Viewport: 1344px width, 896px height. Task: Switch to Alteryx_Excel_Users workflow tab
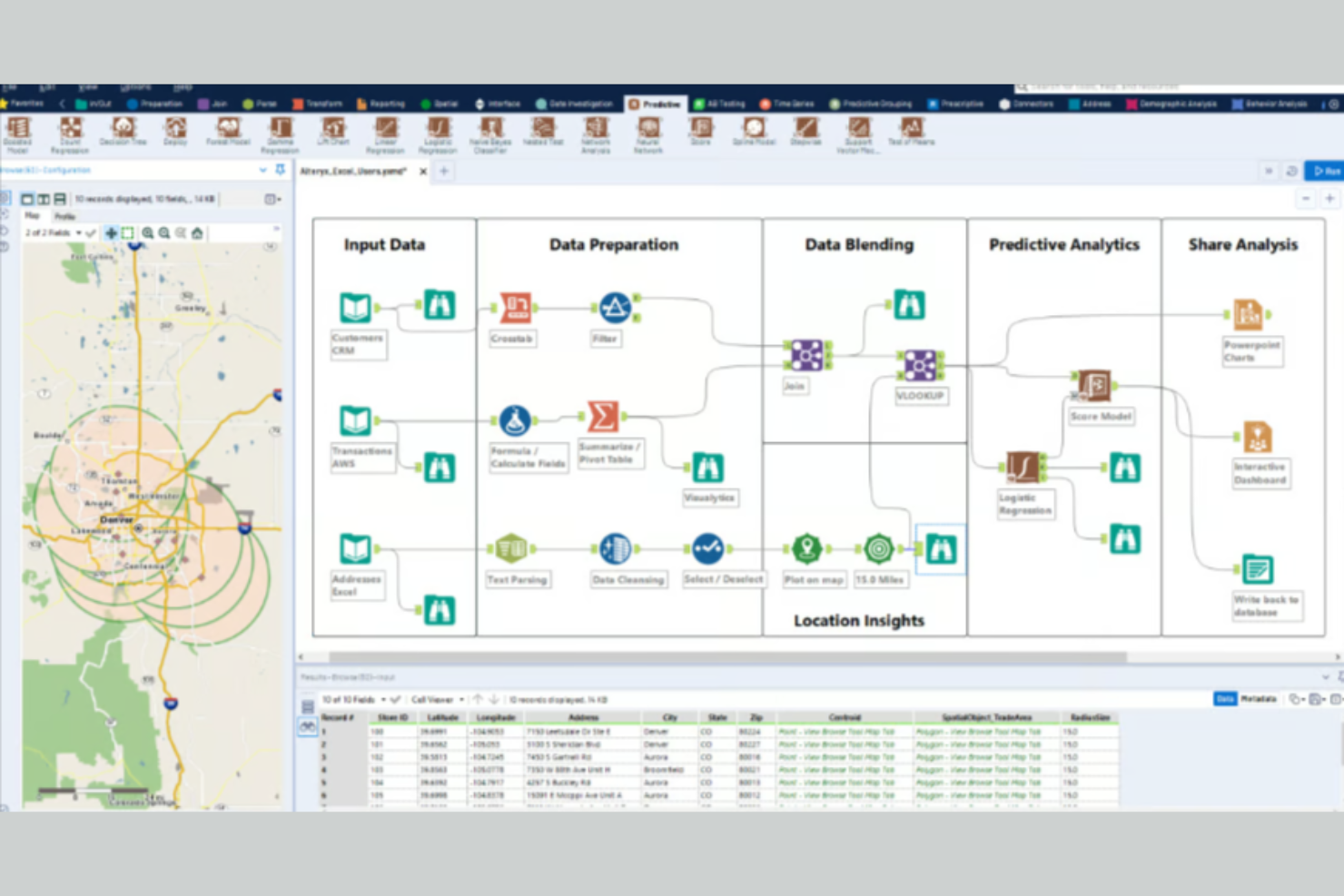(354, 171)
